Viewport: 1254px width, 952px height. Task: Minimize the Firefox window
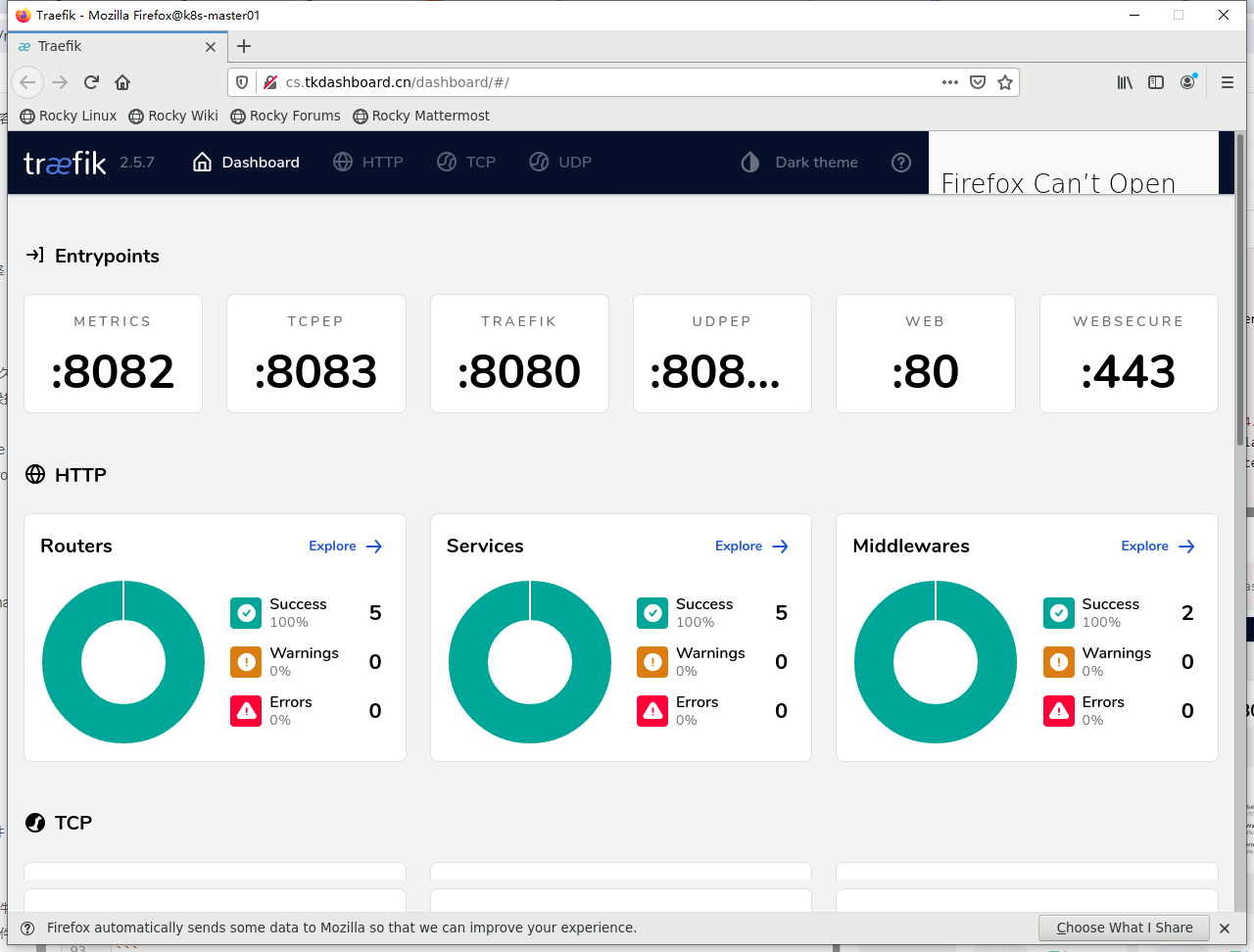1134,15
